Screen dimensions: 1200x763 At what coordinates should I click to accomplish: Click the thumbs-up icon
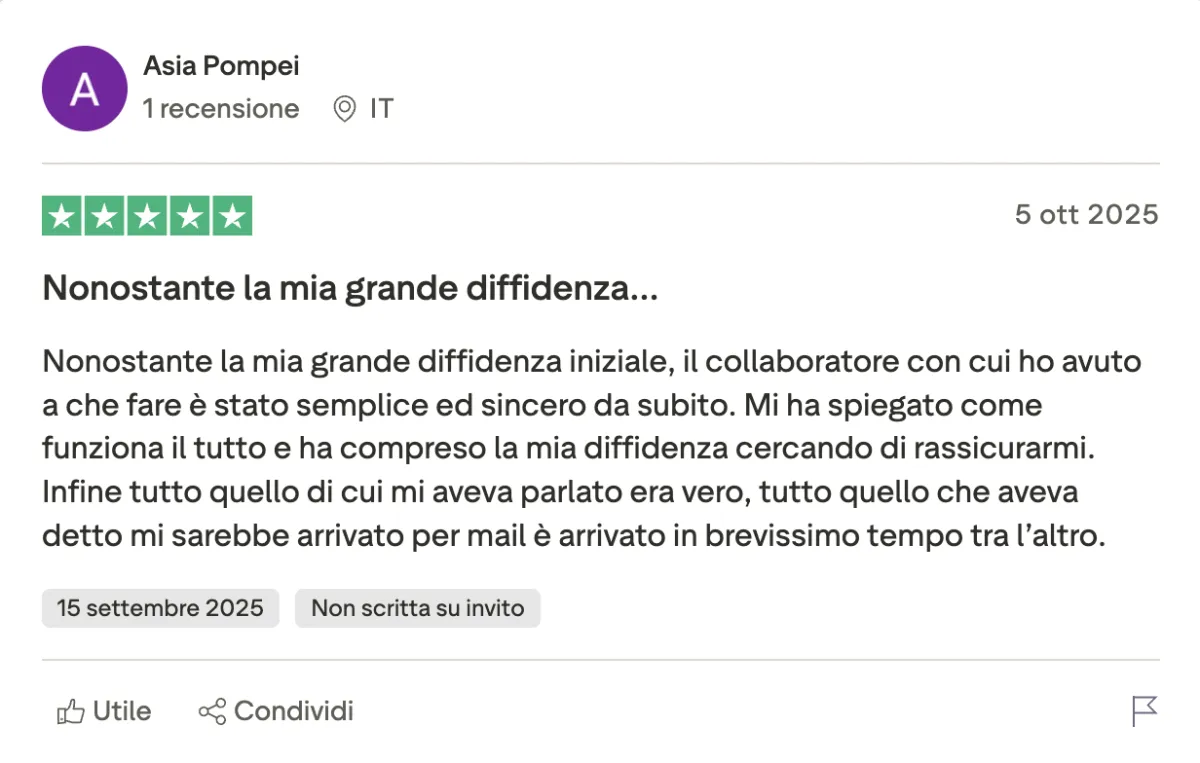(x=70, y=712)
